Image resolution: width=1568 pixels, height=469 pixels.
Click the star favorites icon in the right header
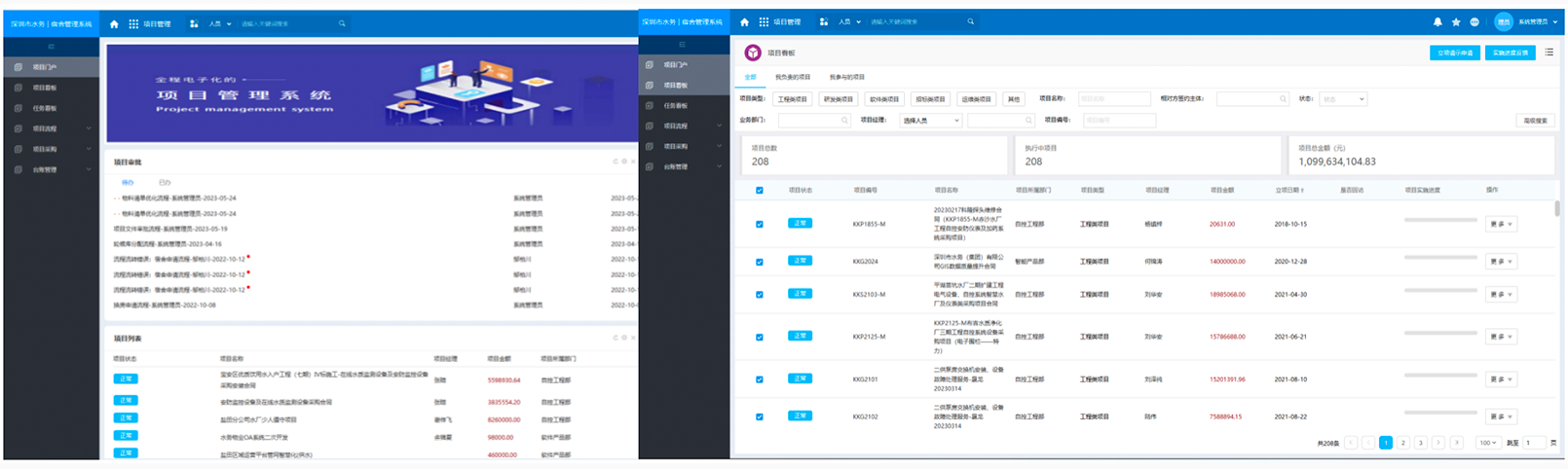pos(1456,22)
